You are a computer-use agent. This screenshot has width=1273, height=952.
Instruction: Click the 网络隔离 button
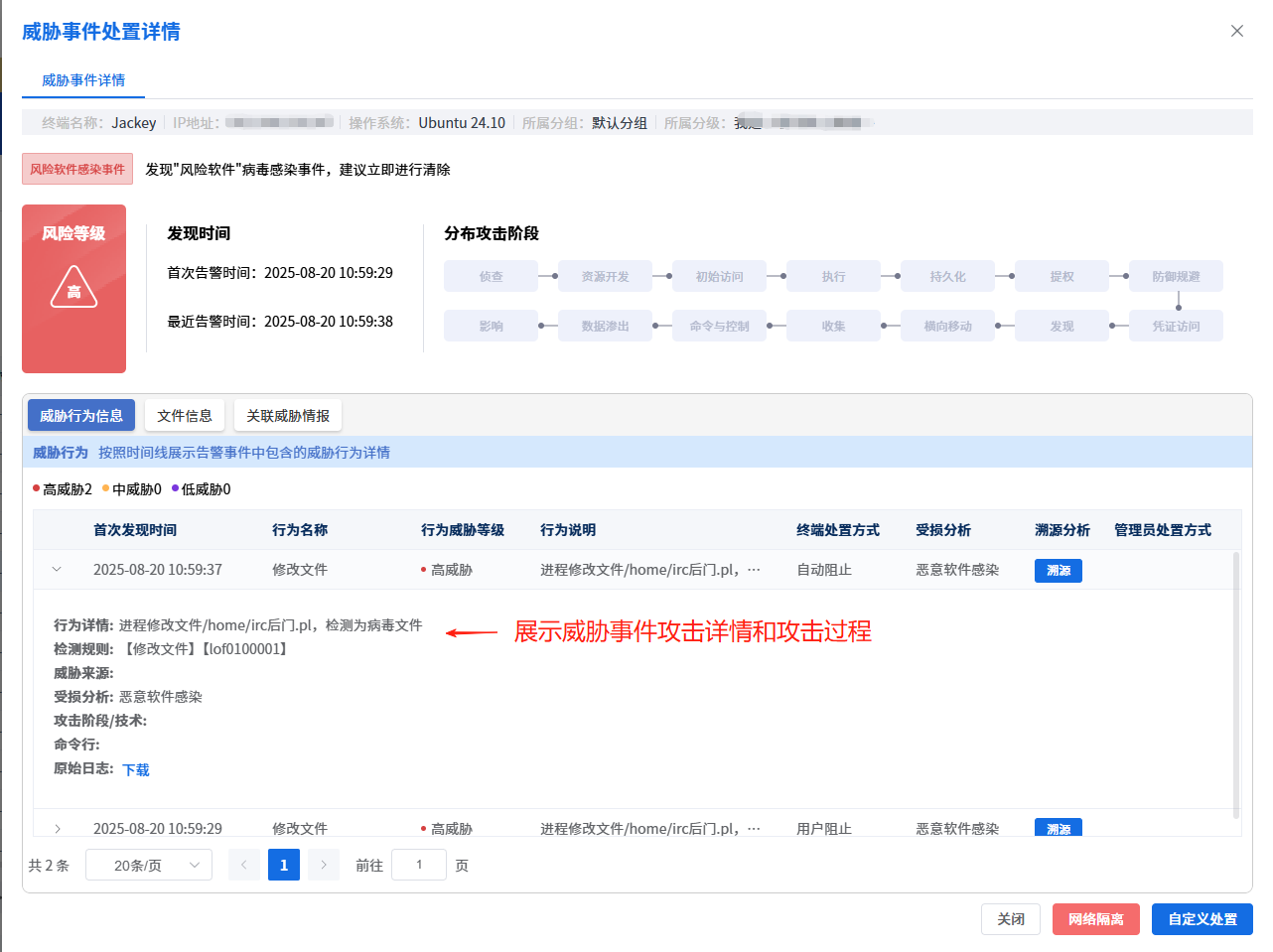pos(1095,919)
